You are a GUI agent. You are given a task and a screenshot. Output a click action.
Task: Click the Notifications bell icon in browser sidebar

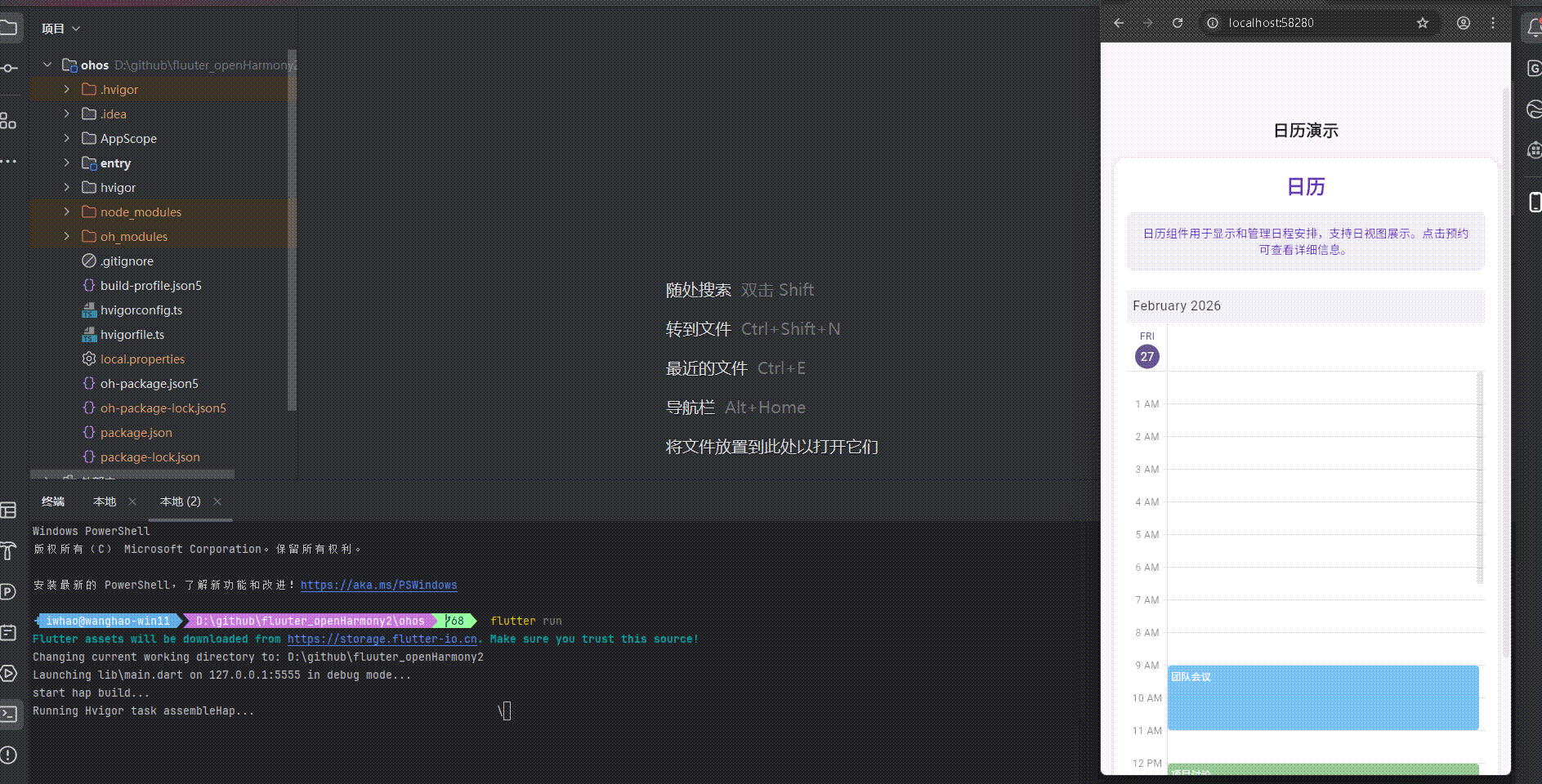pyautogui.click(x=1535, y=26)
